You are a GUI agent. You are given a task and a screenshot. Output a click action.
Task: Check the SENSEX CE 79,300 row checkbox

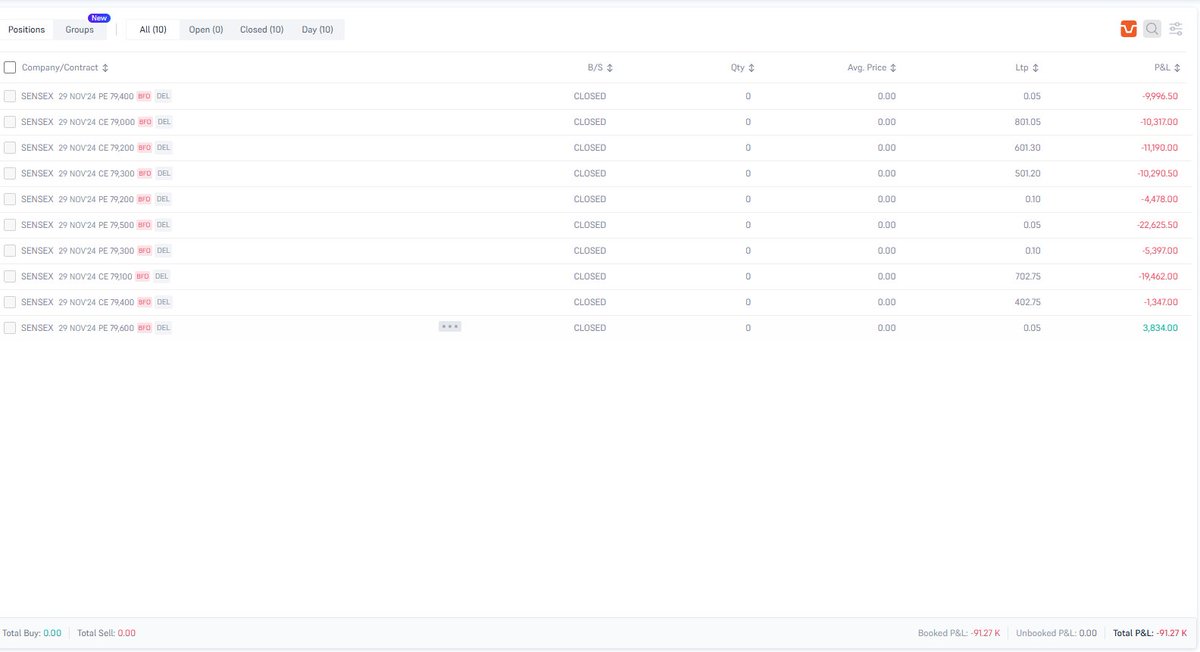[x=10, y=173]
